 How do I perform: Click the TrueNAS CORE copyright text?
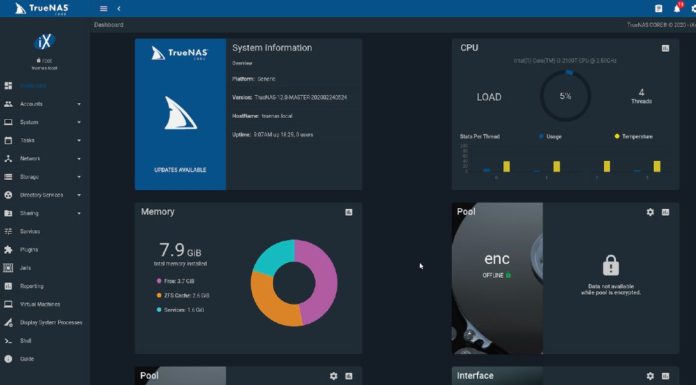(661, 25)
